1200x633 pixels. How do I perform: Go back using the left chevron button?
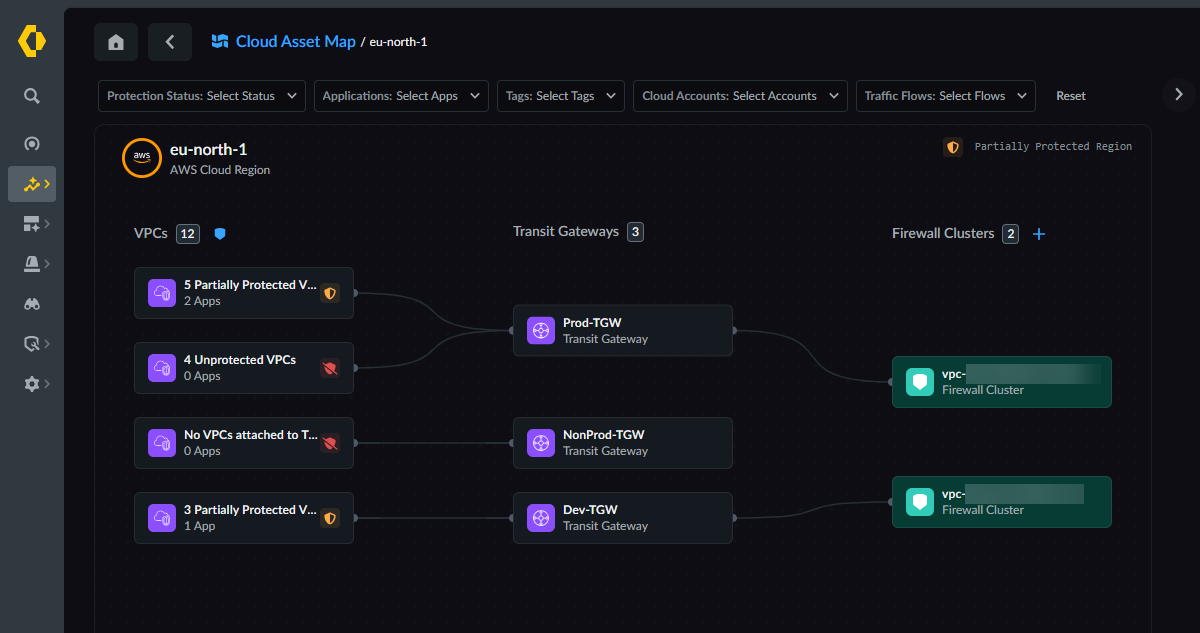(170, 42)
